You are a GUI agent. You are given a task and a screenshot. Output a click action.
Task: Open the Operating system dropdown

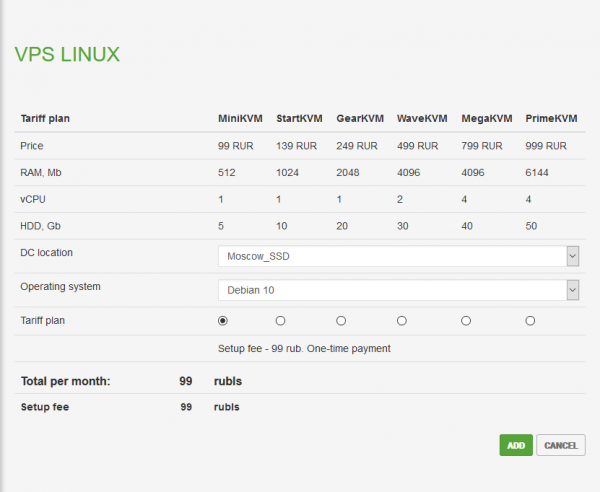click(391, 290)
